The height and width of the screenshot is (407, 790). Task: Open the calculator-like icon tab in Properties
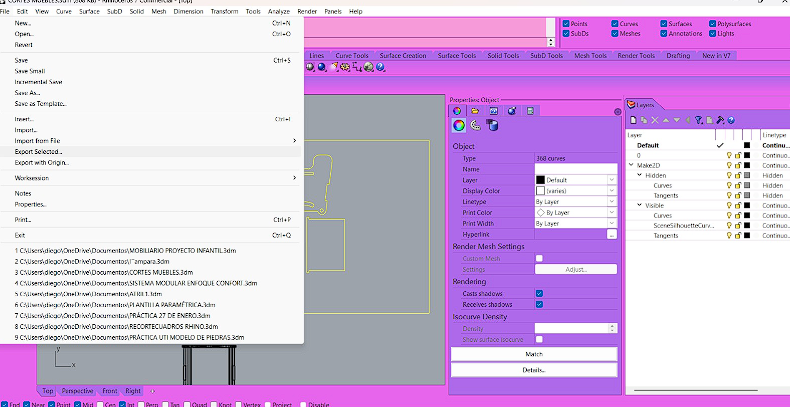(x=530, y=111)
